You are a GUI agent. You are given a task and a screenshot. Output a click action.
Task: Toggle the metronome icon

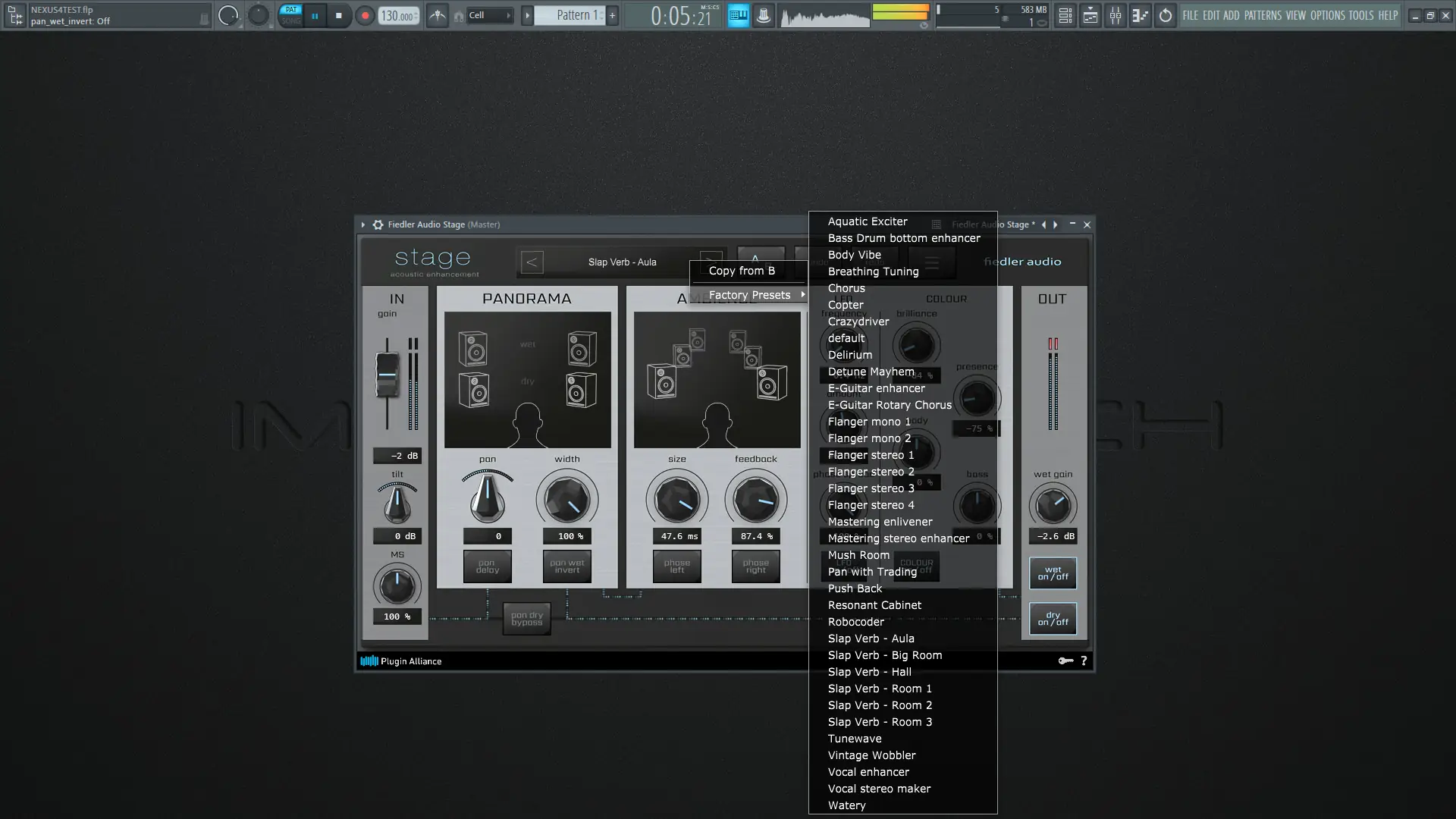(438, 15)
